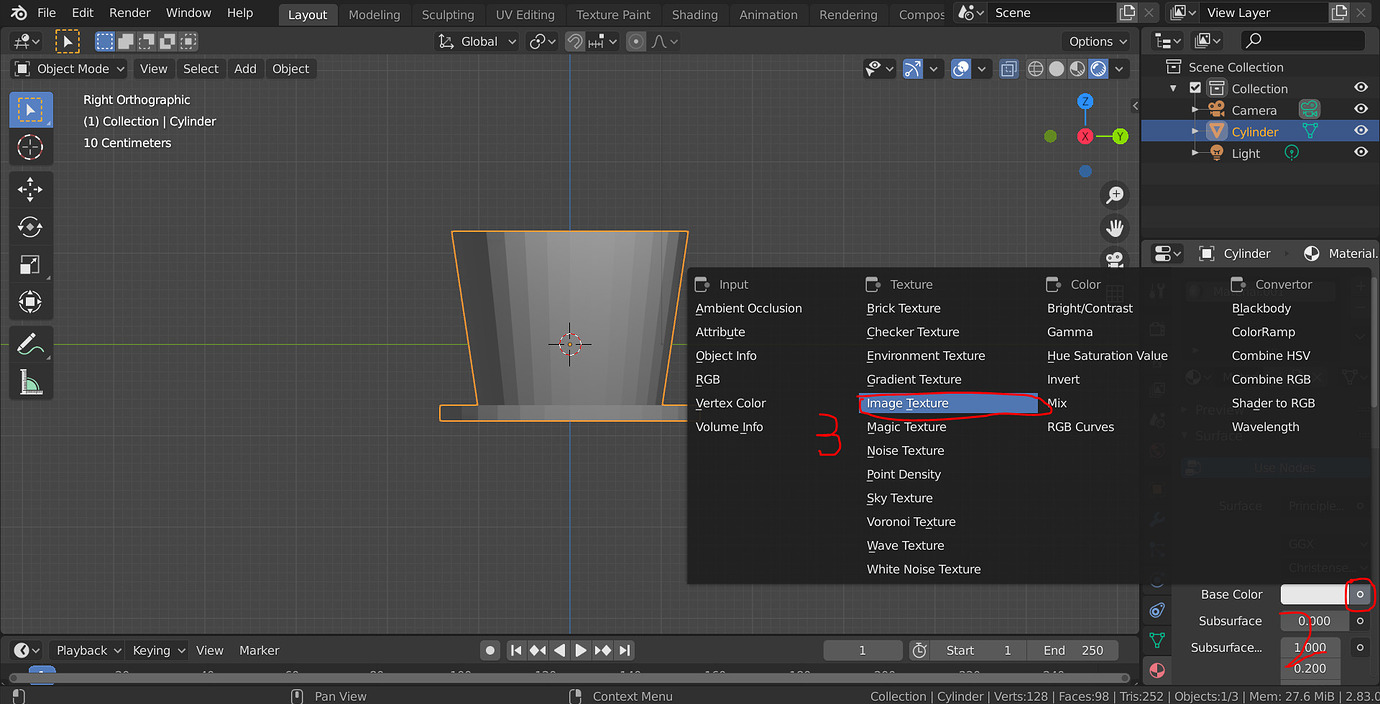Switch to Rendered viewport shading
The image size is (1380, 704).
point(1097,68)
